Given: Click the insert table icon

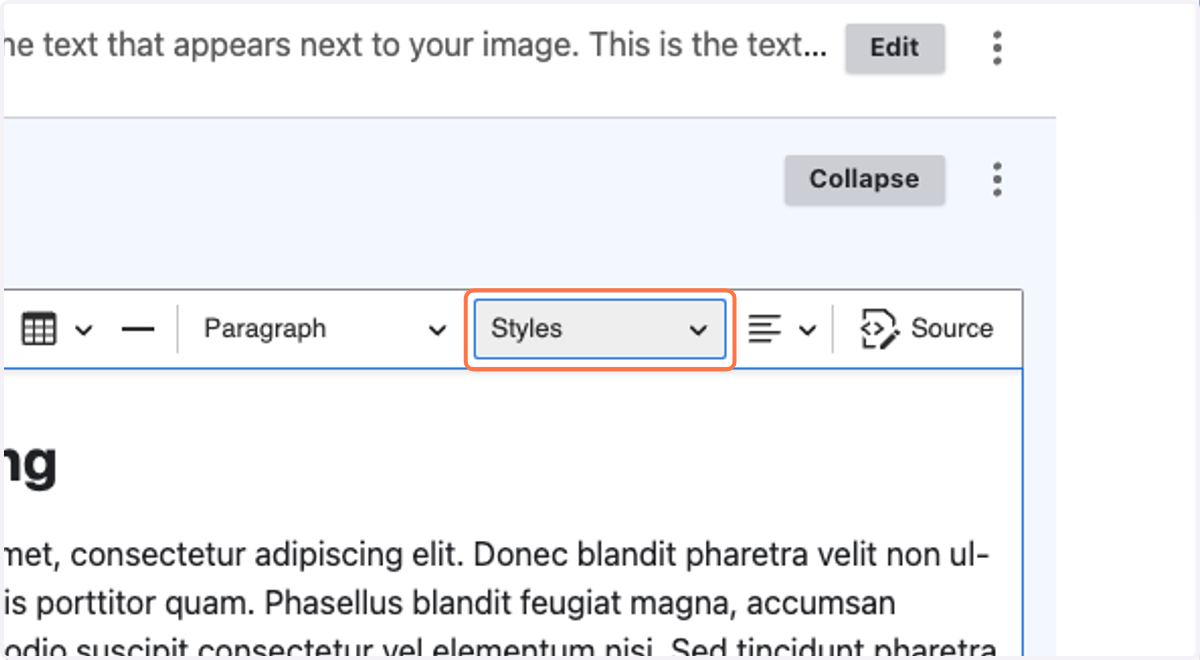Looking at the screenshot, I should tap(39, 329).
